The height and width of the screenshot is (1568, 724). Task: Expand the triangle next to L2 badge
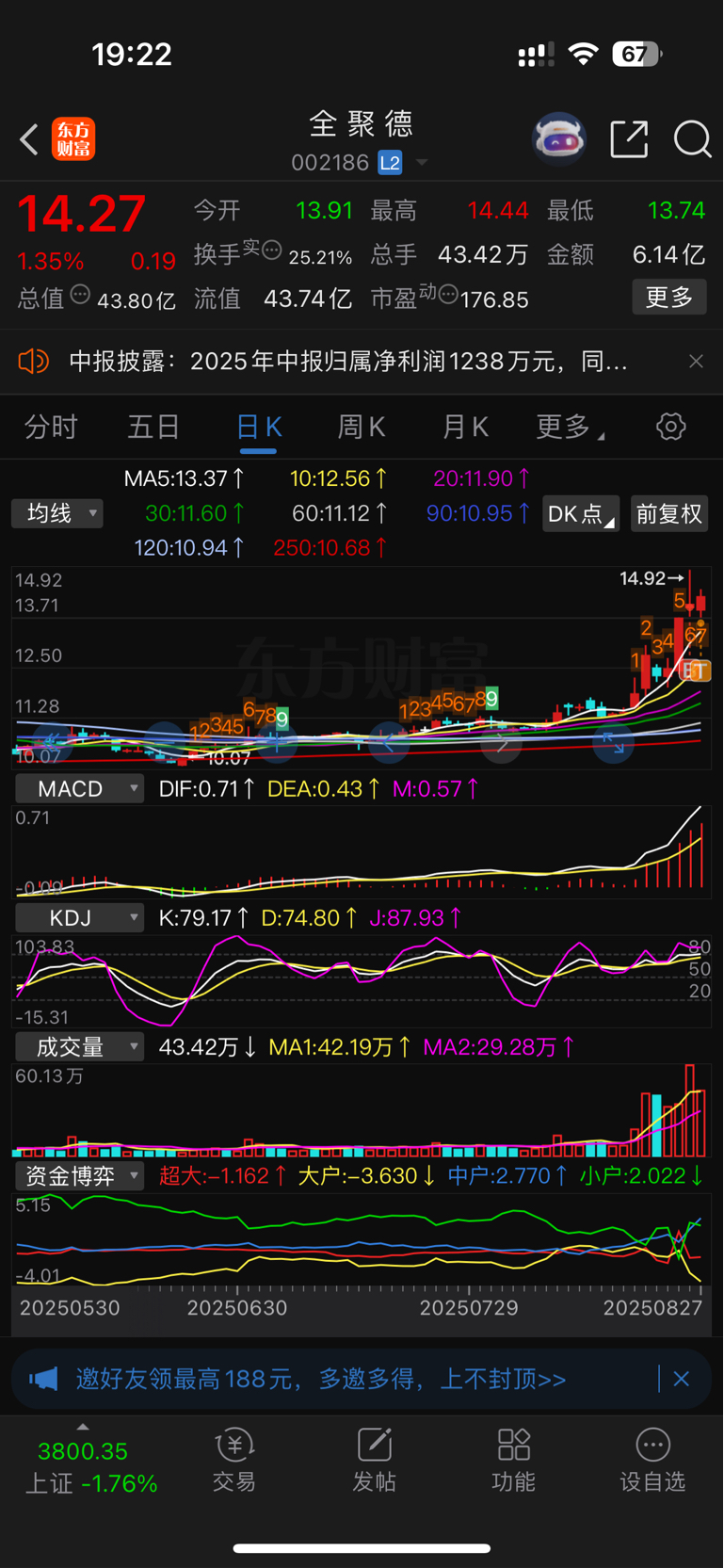(x=422, y=163)
